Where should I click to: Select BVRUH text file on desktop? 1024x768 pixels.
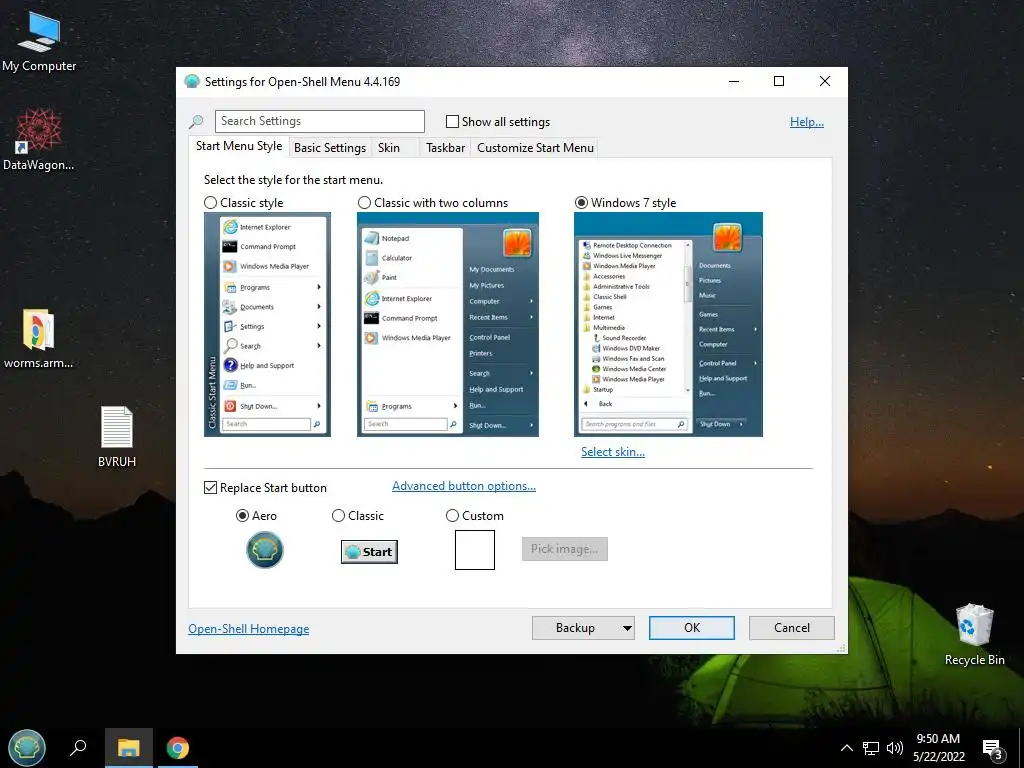117,437
